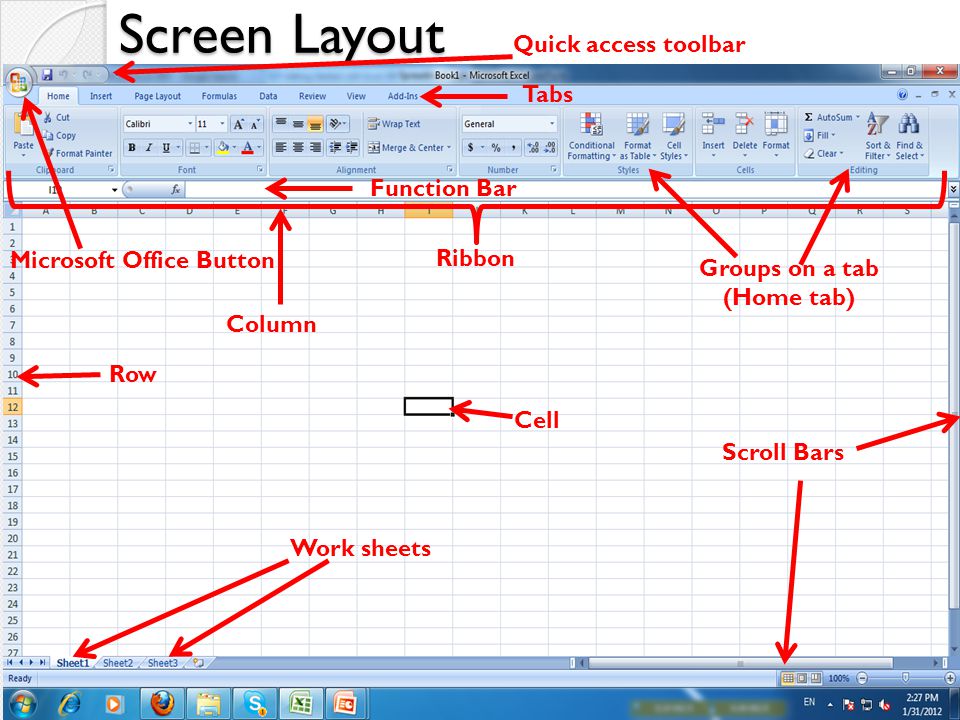960x720 pixels.
Task: Click the Orientation text rotation icon
Action: coord(337,124)
